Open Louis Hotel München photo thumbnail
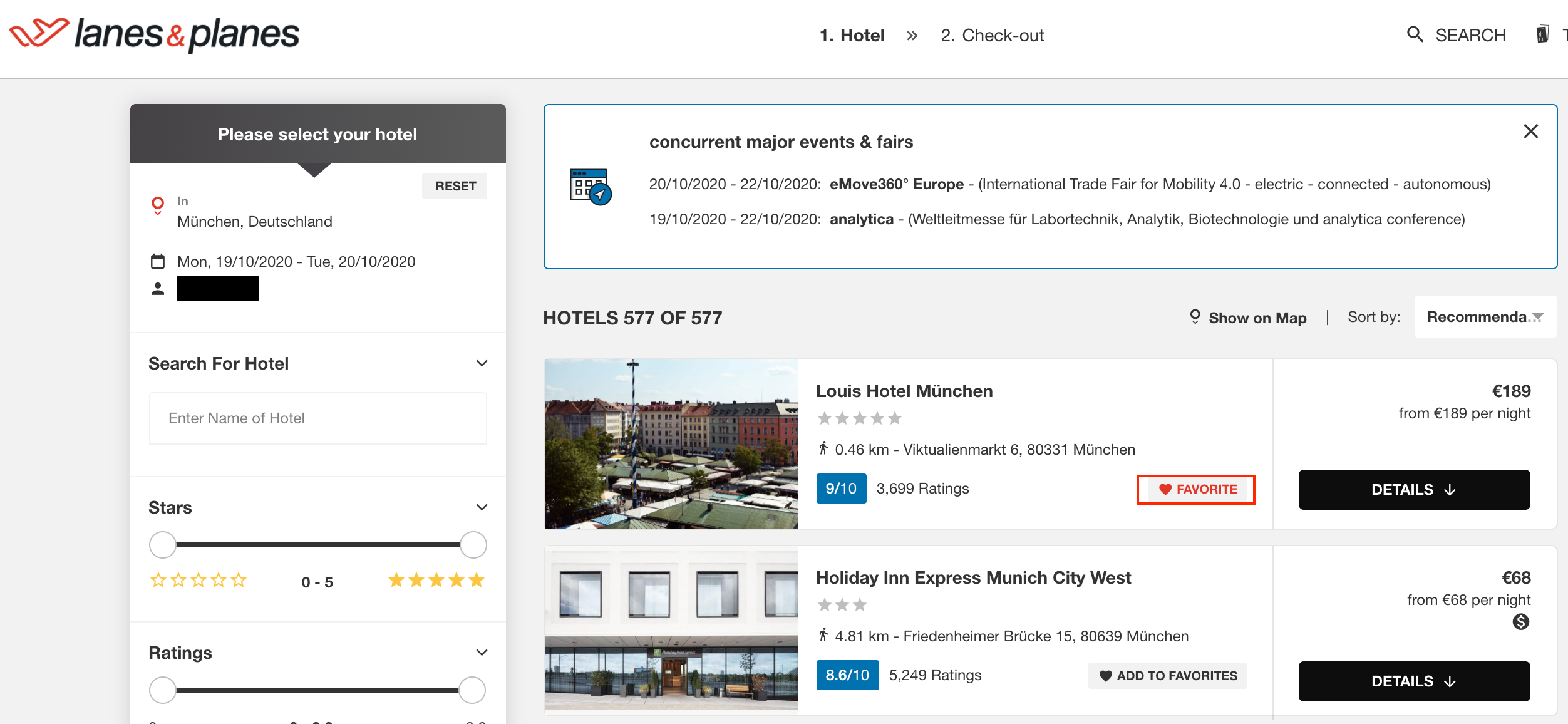Viewport: 1568px width, 724px height. coord(671,444)
